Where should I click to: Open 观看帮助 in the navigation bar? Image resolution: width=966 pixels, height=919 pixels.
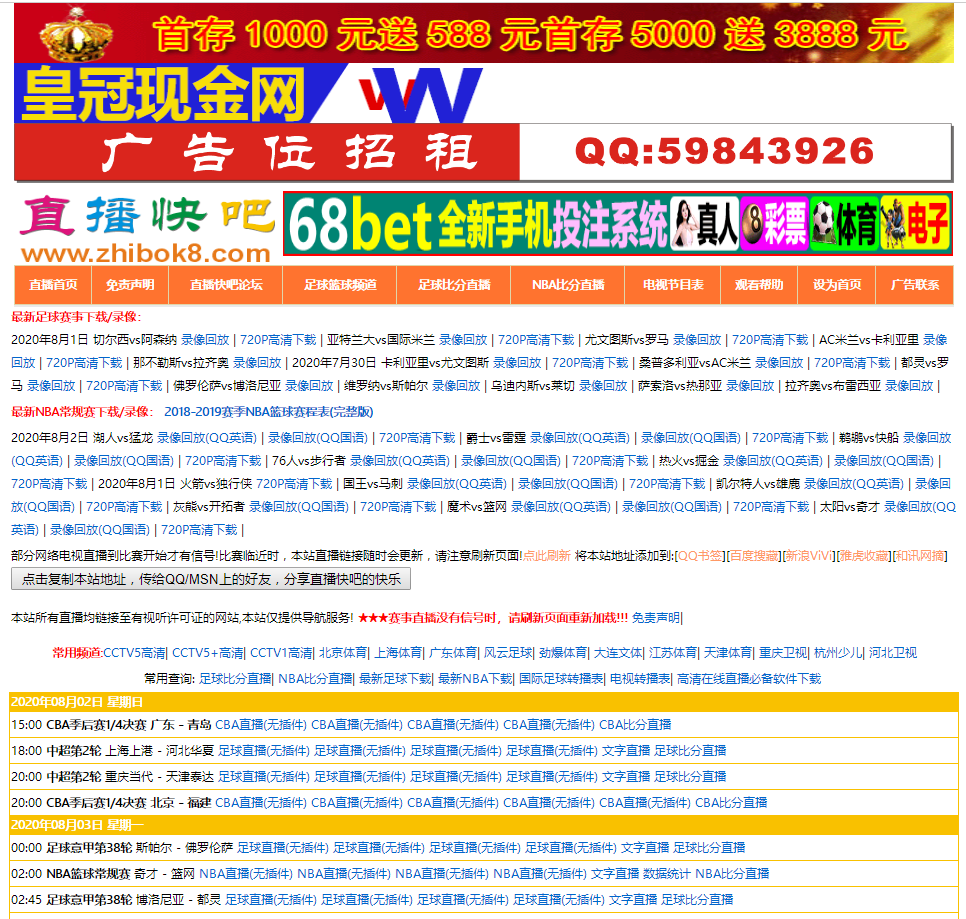(759, 285)
